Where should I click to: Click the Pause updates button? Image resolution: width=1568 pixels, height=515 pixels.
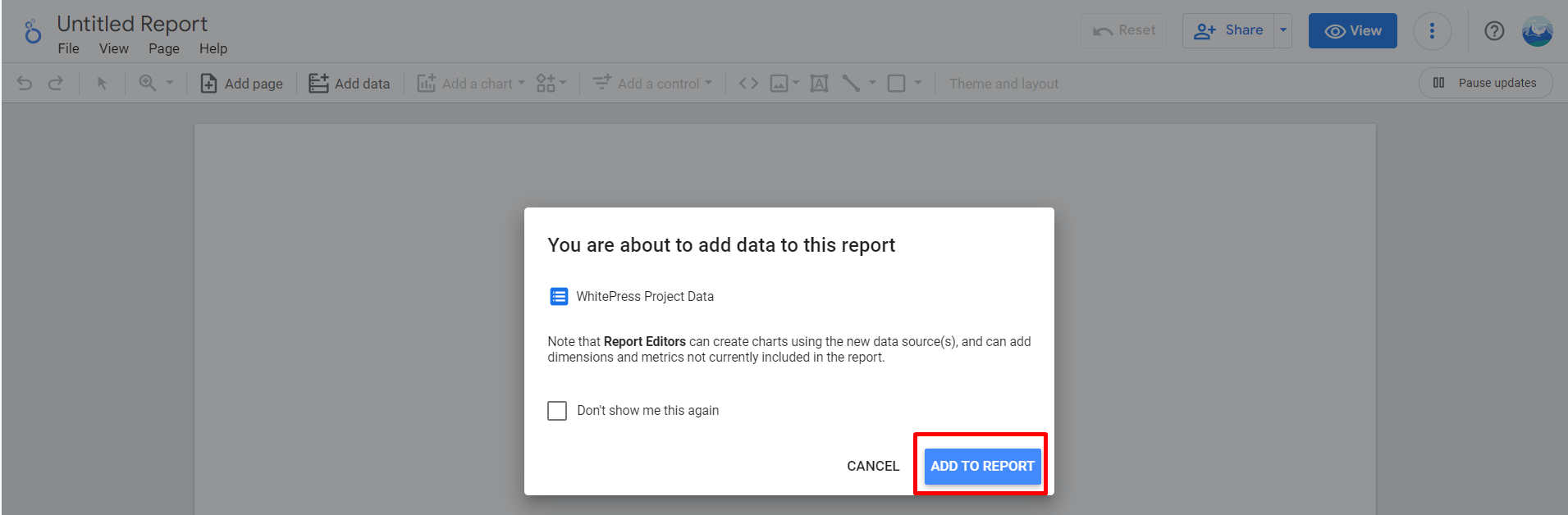(1485, 83)
